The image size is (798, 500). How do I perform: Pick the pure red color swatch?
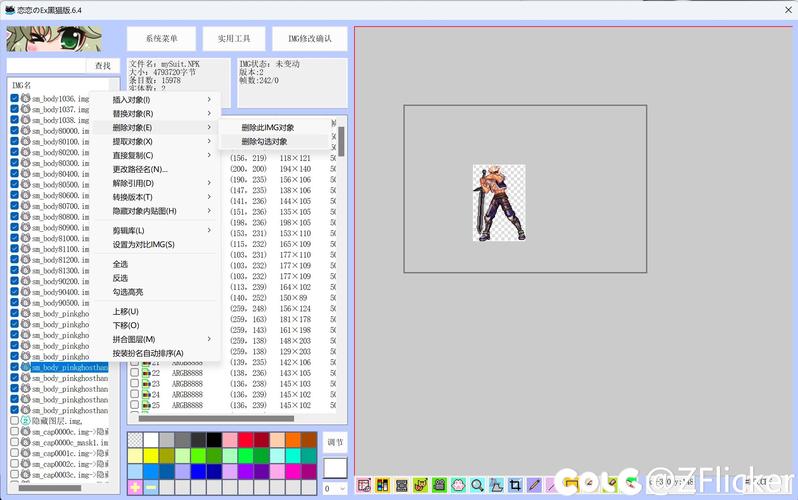(x=246, y=440)
